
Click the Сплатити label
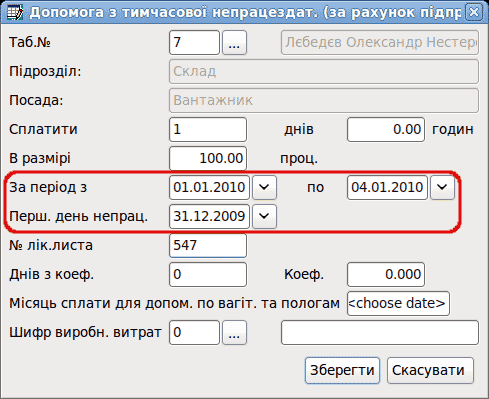pos(43,129)
